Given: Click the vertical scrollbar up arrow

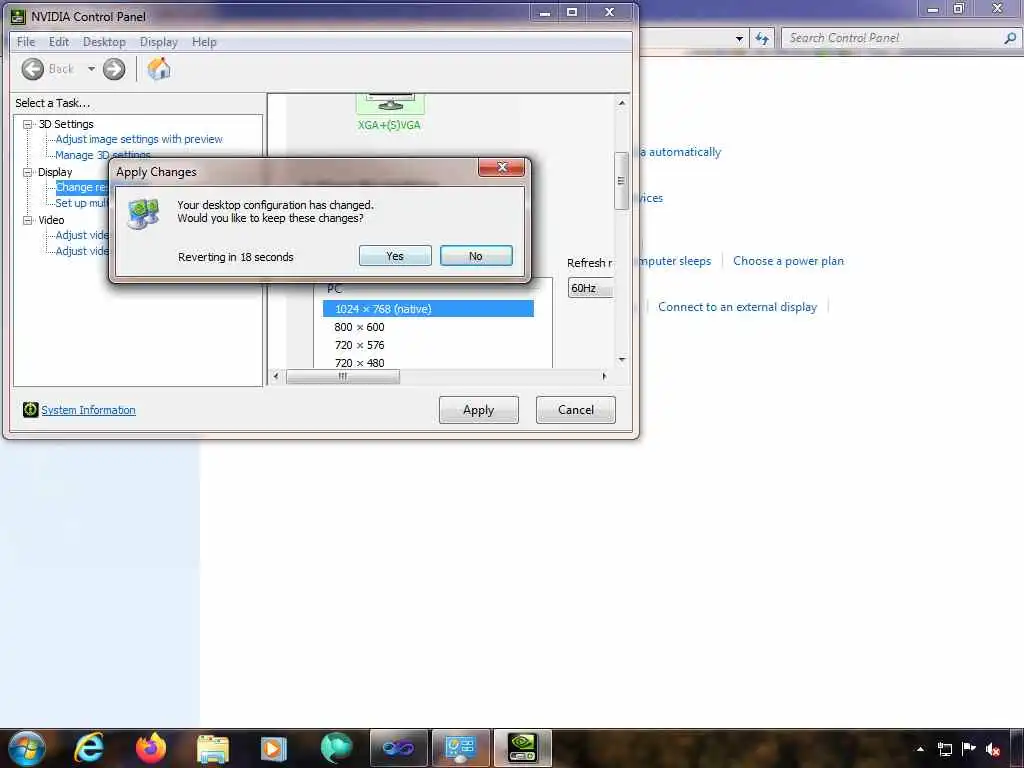Looking at the screenshot, I should point(622,103).
